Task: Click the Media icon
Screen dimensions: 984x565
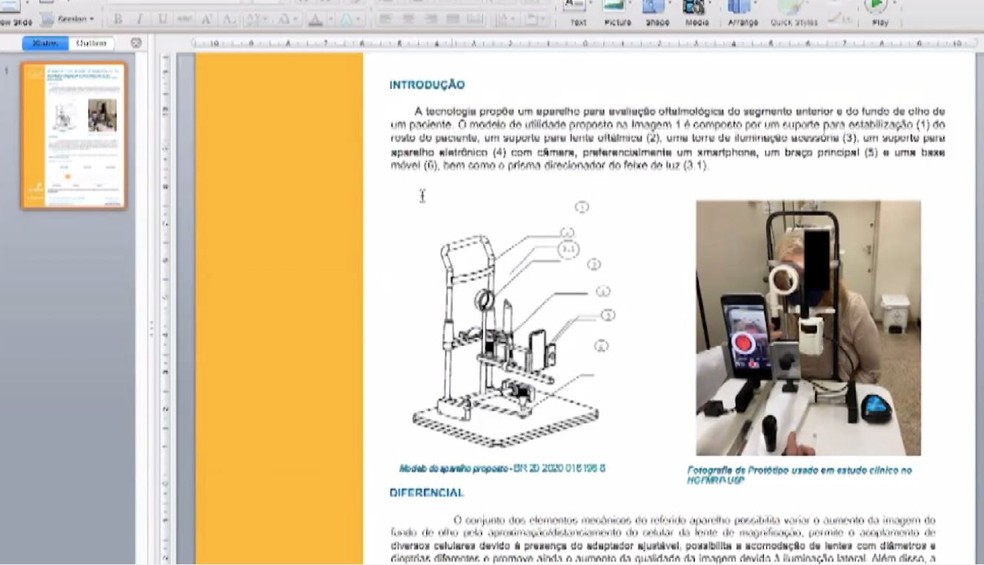Action: (694, 8)
